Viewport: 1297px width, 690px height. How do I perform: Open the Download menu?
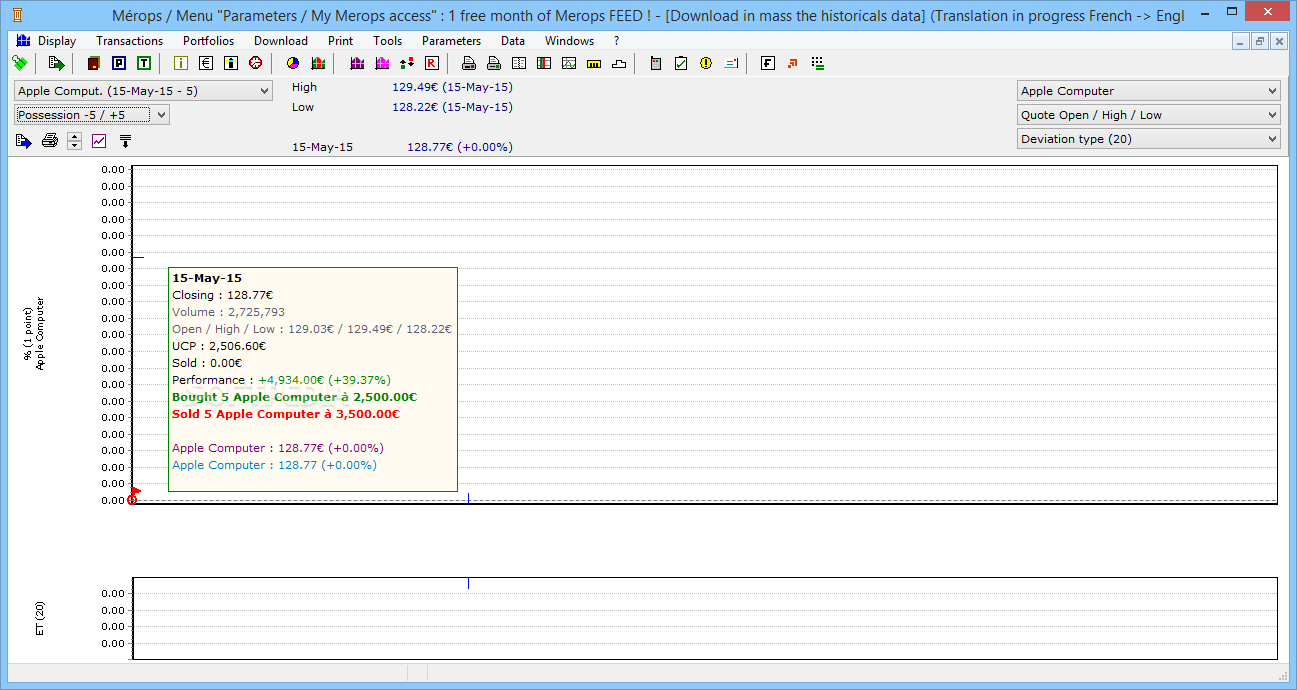tap(281, 41)
